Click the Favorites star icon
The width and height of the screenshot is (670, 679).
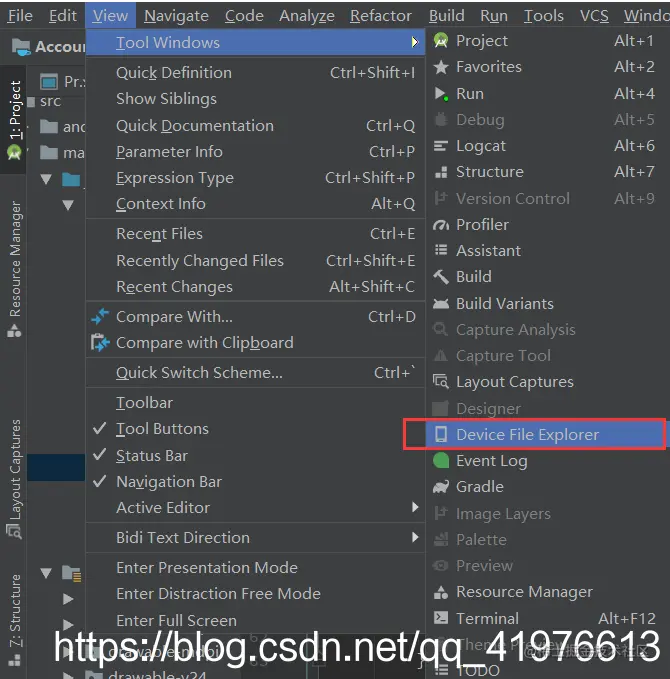(441, 67)
